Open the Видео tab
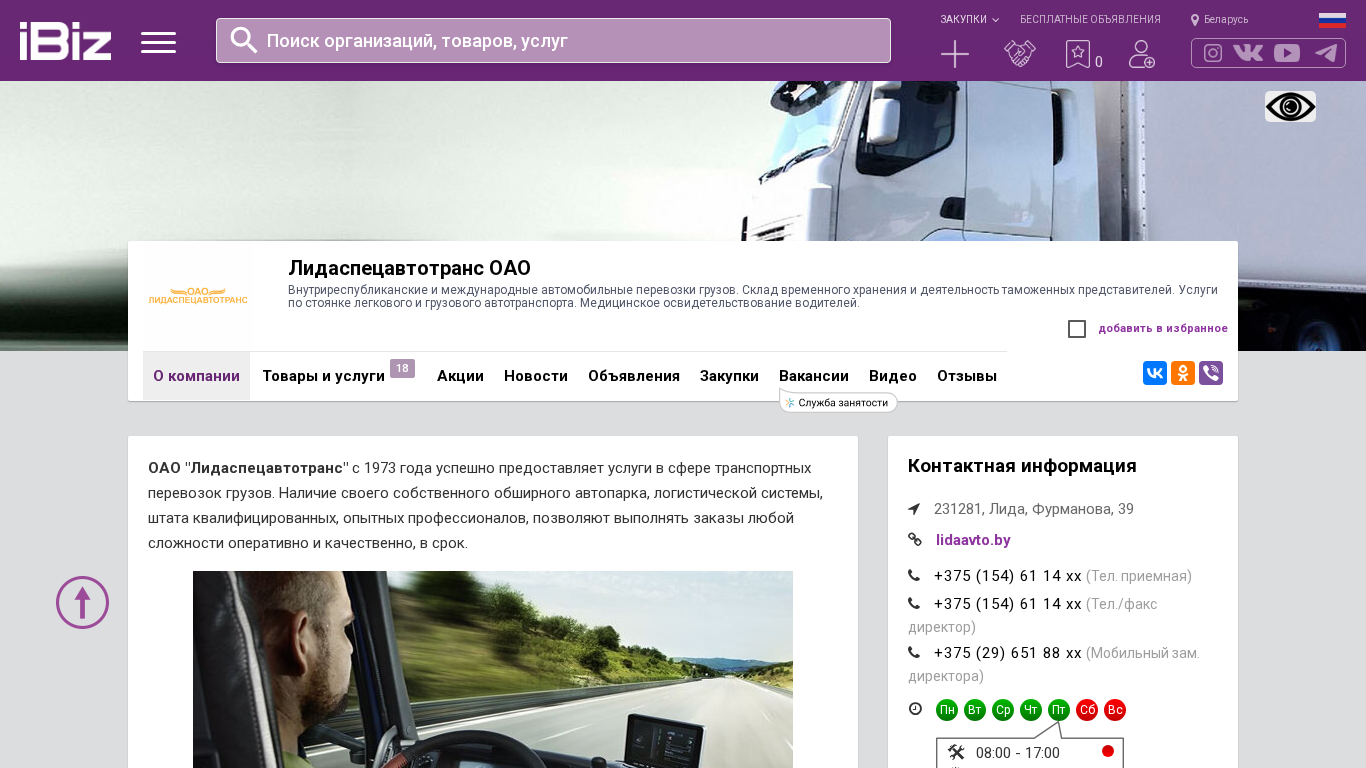The width and height of the screenshot is (1366, 768). click(893, 376)
